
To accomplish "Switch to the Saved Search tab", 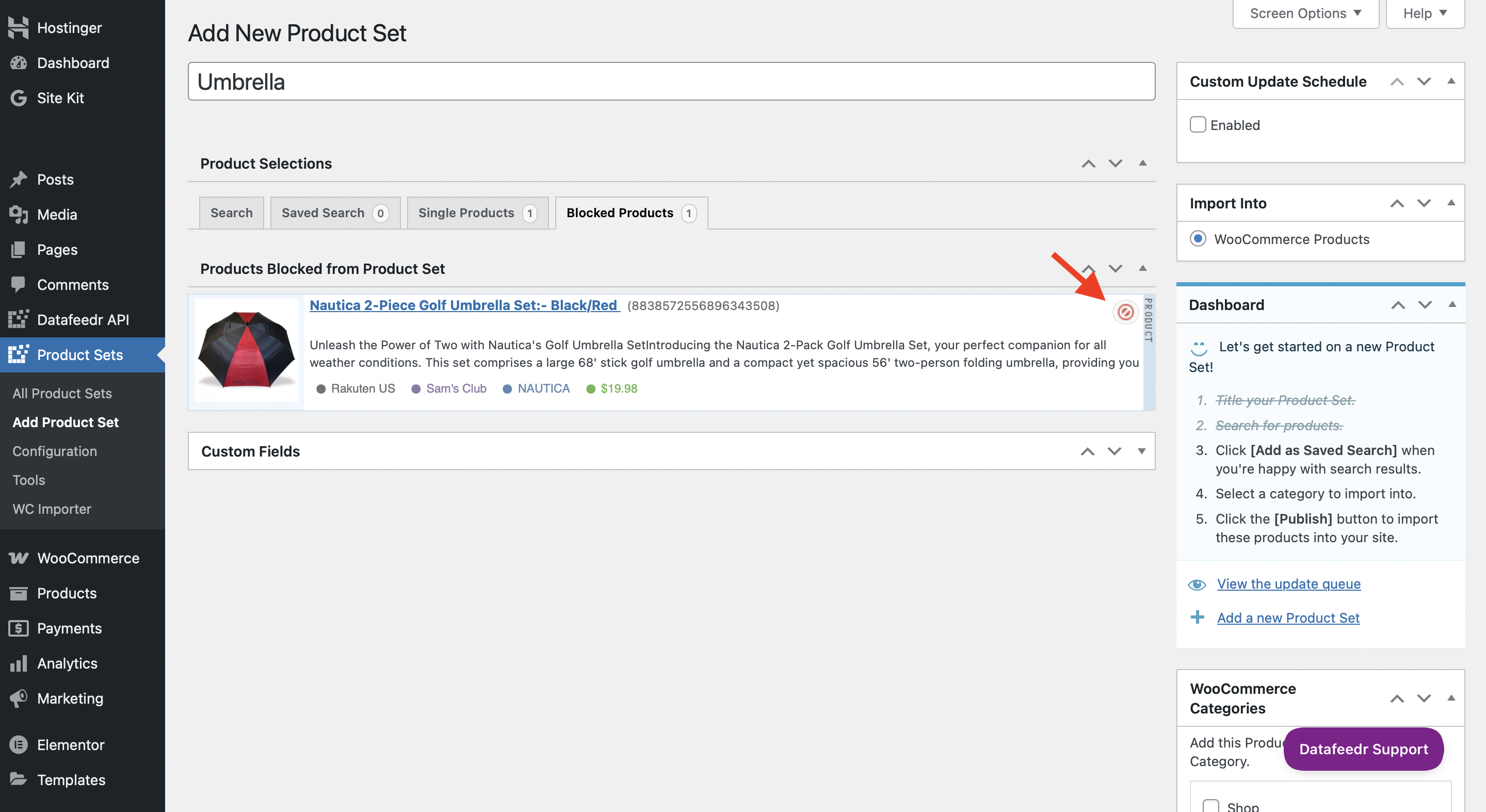I will click(x=335, y=213).
